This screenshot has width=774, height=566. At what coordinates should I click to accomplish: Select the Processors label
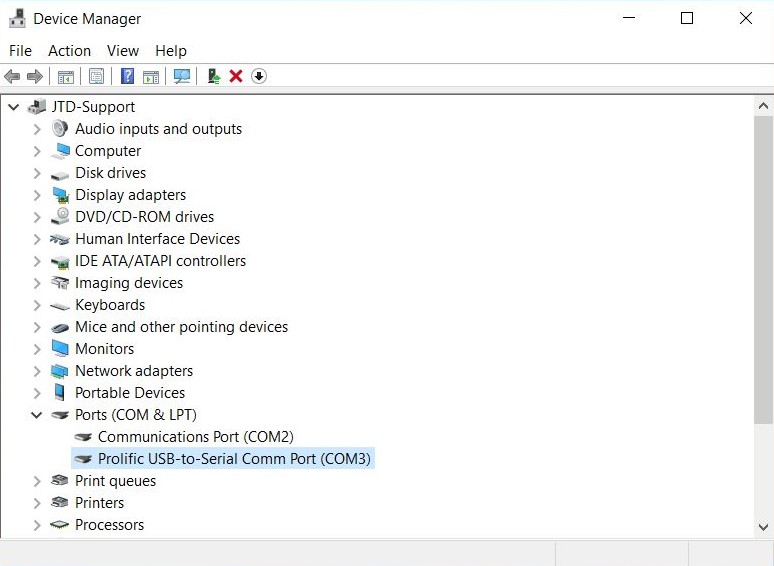[110, 525]
